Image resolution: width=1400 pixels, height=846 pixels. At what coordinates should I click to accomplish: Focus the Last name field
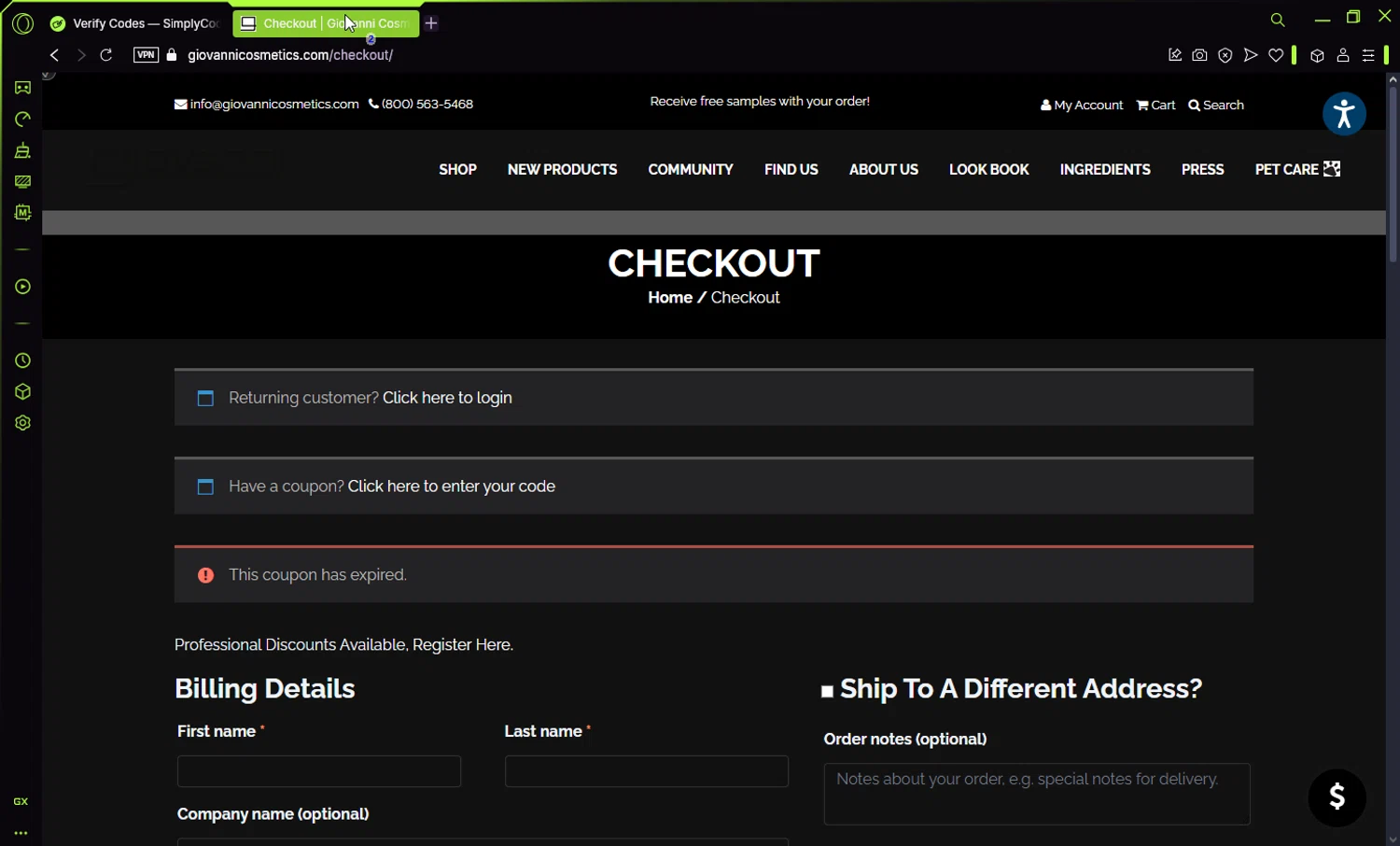(x=647, y=771)
